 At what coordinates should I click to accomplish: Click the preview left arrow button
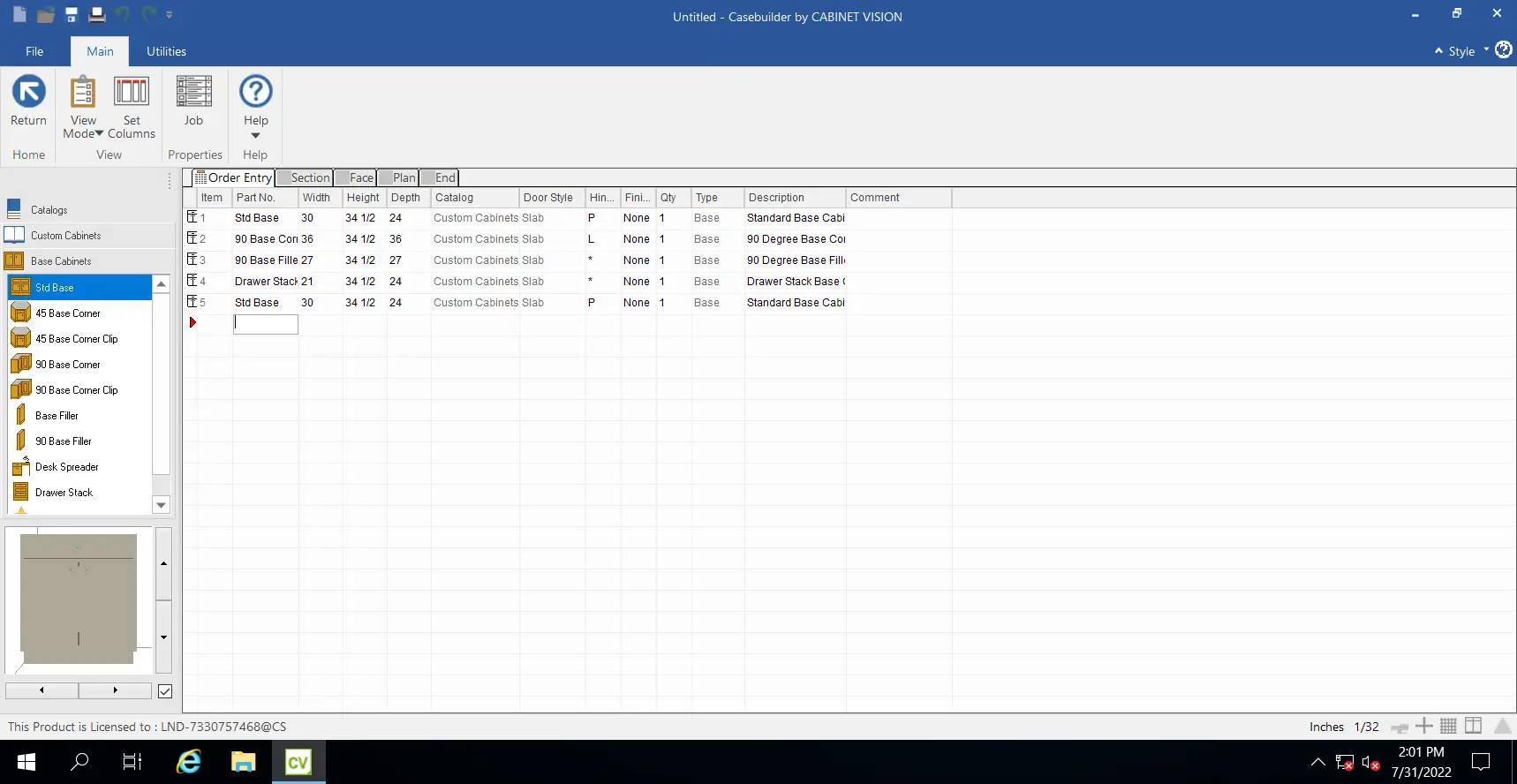(x=42, y=690)
